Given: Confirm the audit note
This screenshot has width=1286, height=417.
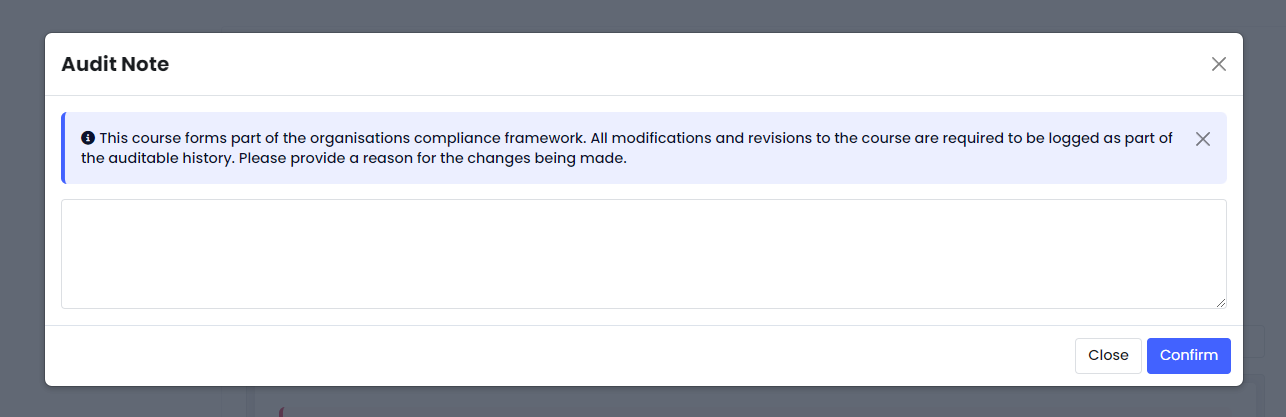Looking at the screenshot, I should [1189, 355].
